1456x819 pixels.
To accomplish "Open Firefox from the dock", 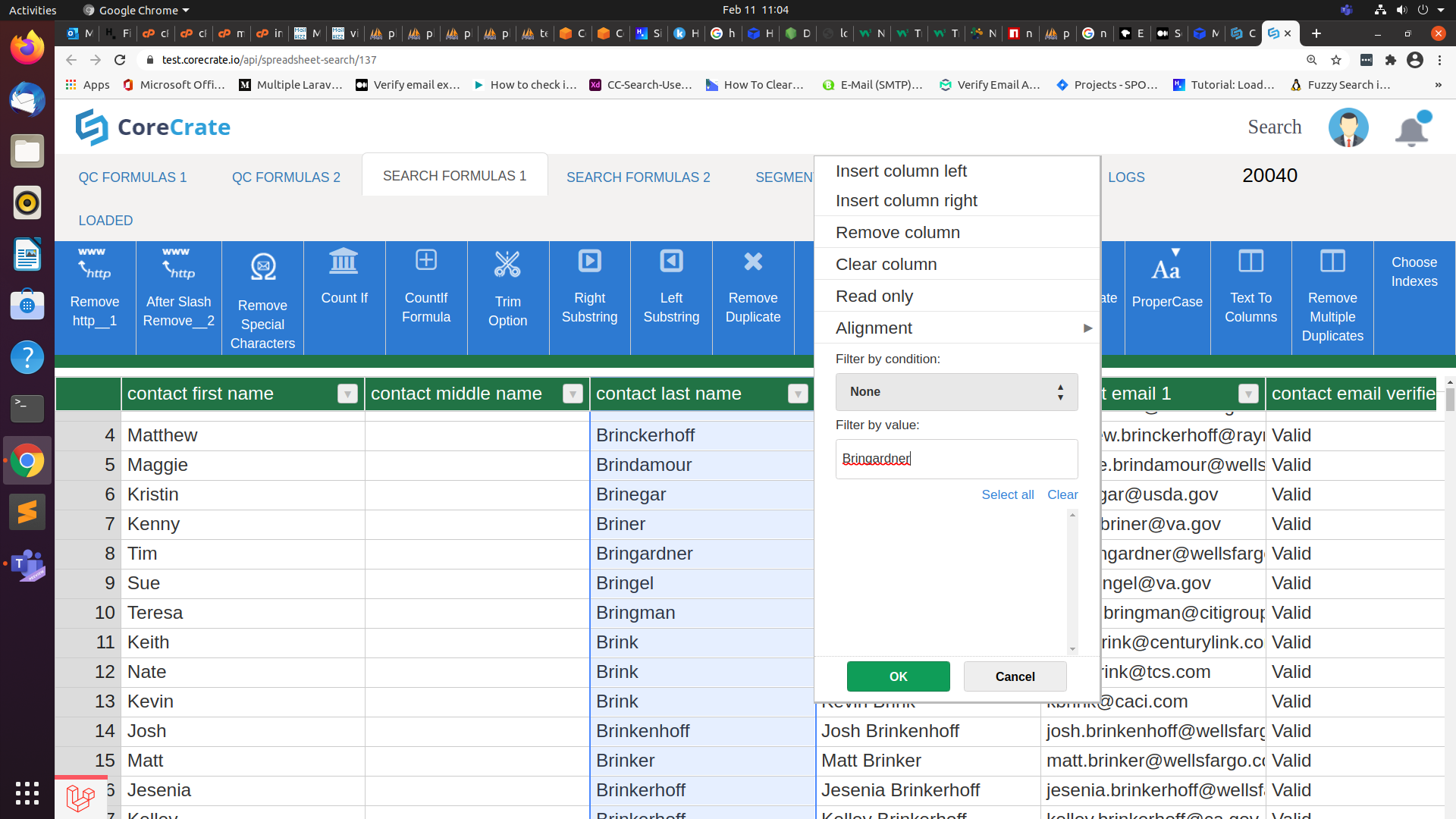I will (27, 48).
